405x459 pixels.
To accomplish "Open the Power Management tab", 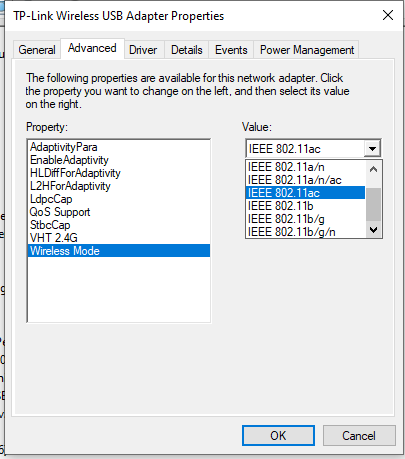I will [x=306, y=50].
